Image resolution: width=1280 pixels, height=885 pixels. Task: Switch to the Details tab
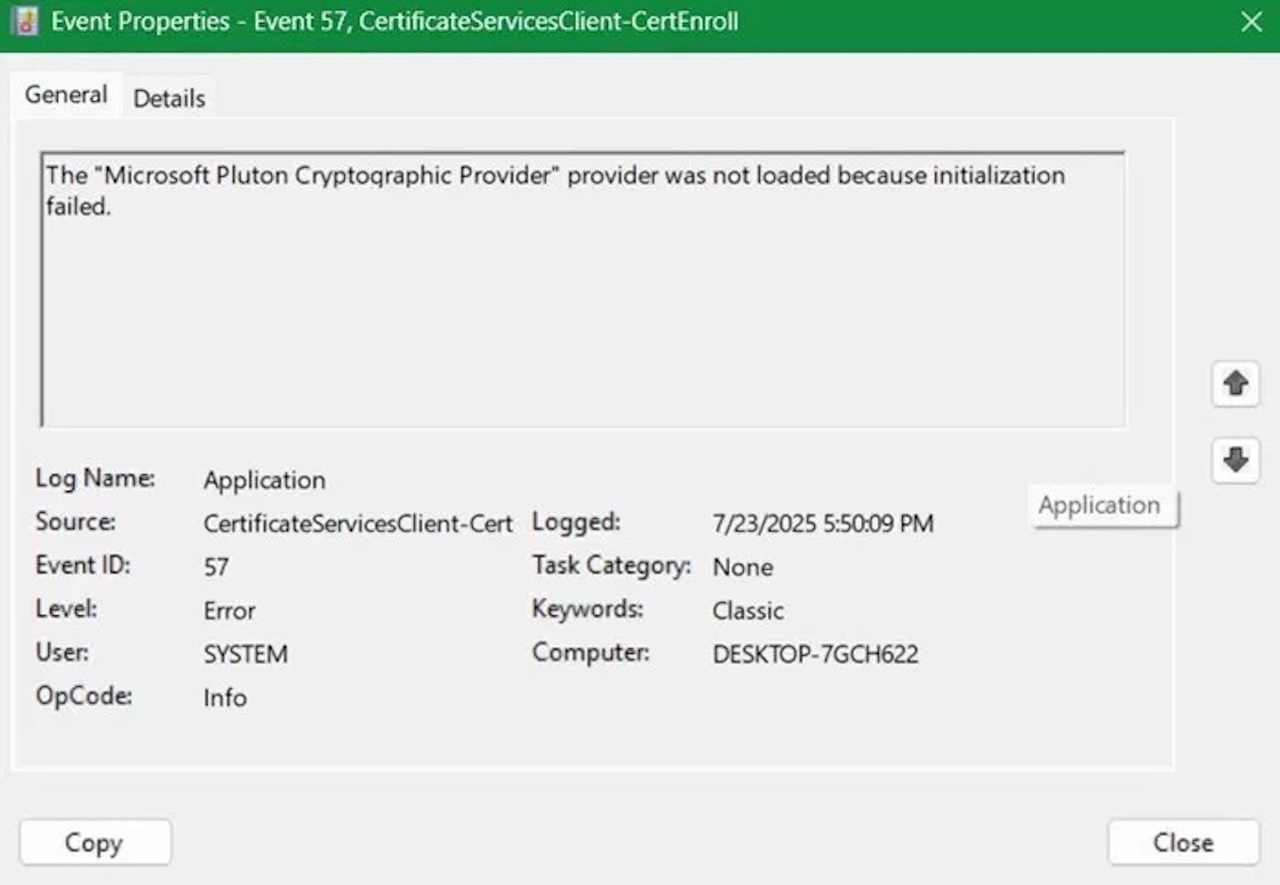pyautogui.click(x=169, y=98)
